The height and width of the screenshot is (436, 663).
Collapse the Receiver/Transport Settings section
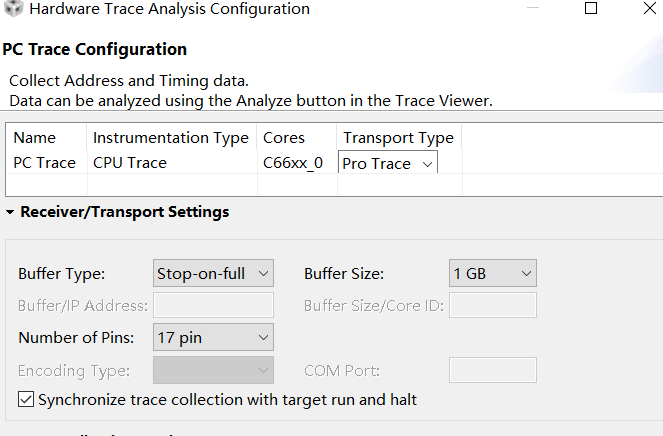click(10, 212)
